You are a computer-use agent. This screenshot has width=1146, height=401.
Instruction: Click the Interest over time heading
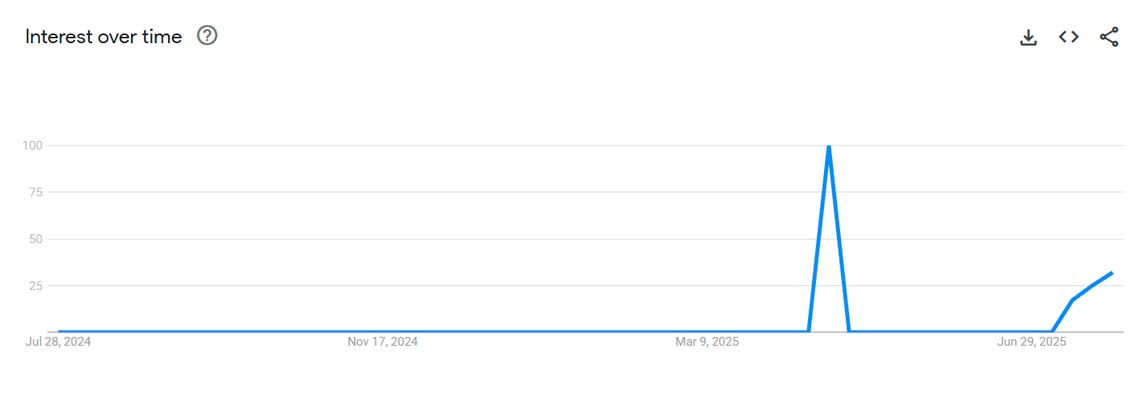point(104,37)
